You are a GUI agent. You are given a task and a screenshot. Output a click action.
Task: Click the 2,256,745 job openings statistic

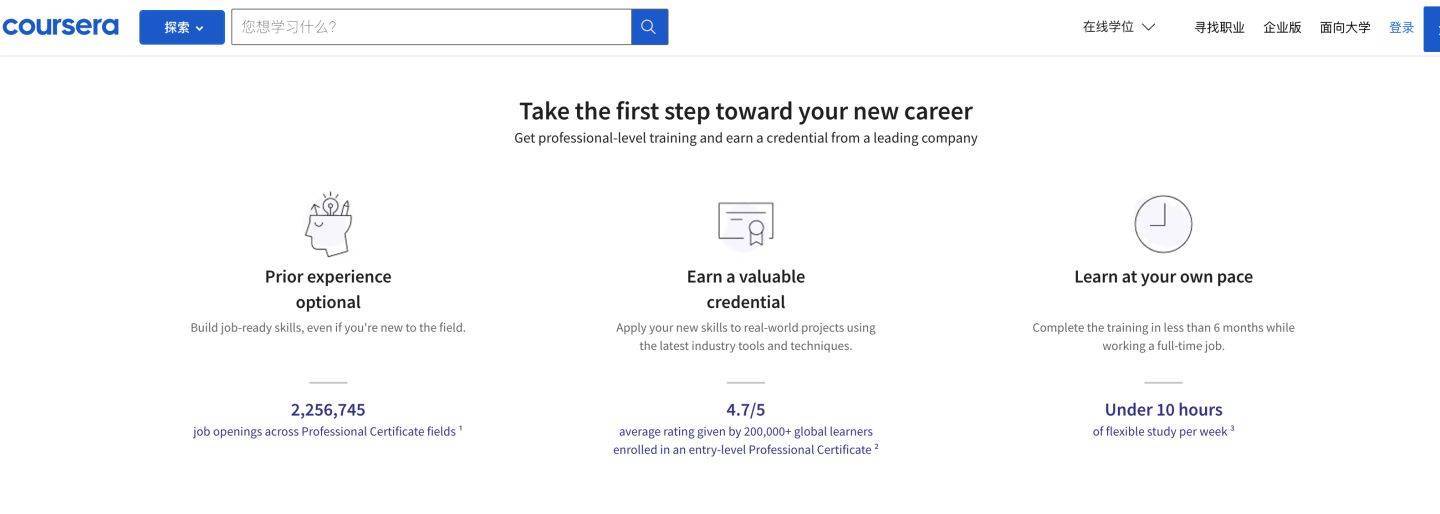pyautogui.click(x=328, y=409)
